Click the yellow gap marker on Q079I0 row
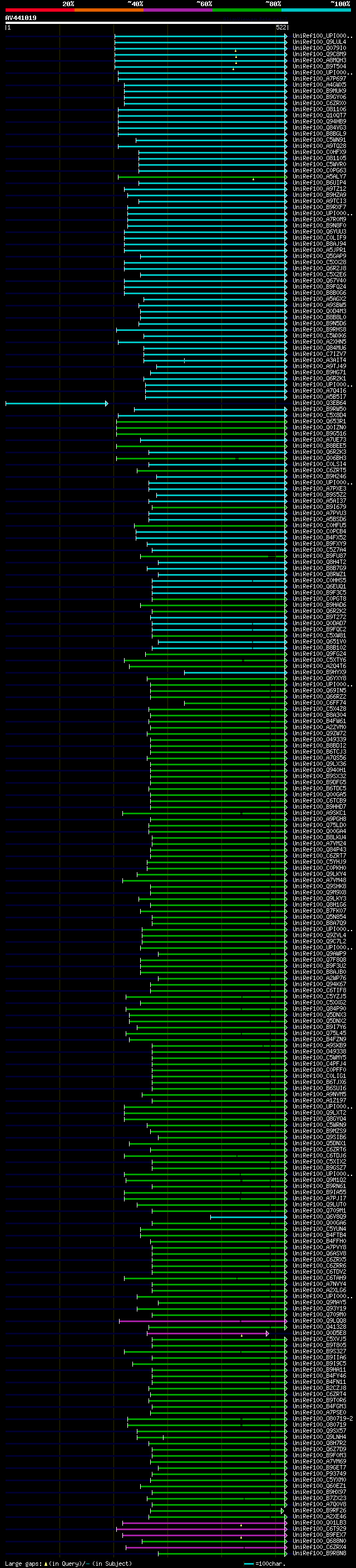The width and height of the screenshot is (356, 1568). [x=235, y=51]
